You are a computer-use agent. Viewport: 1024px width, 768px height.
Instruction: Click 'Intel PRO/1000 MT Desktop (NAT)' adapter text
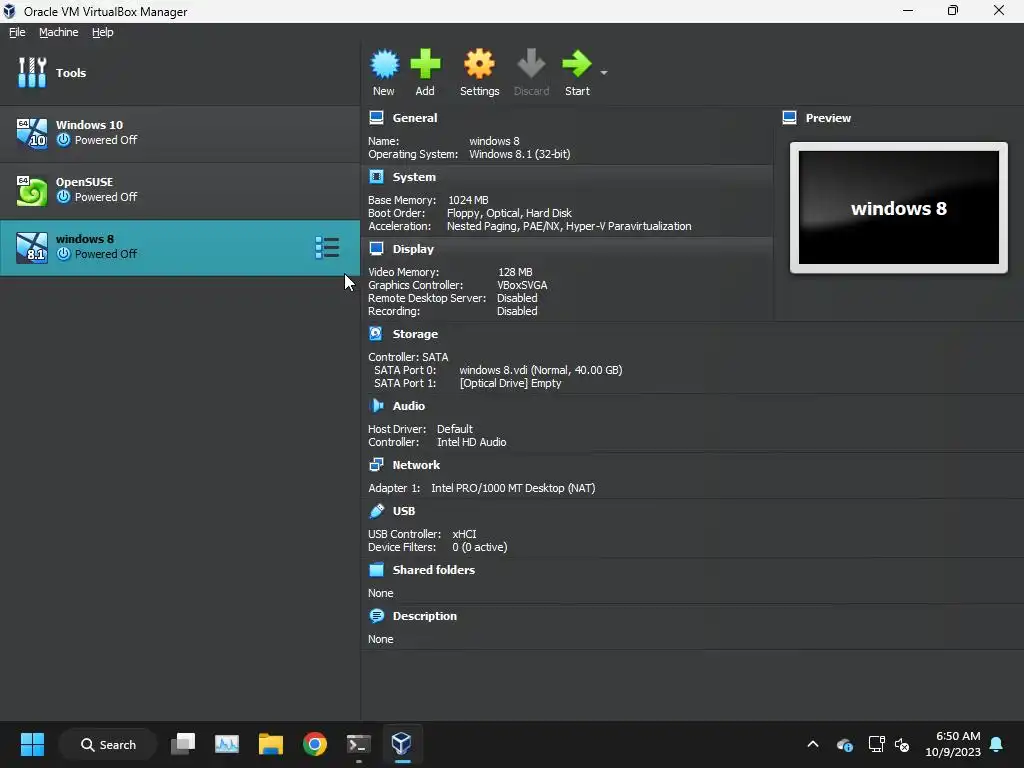513,488
